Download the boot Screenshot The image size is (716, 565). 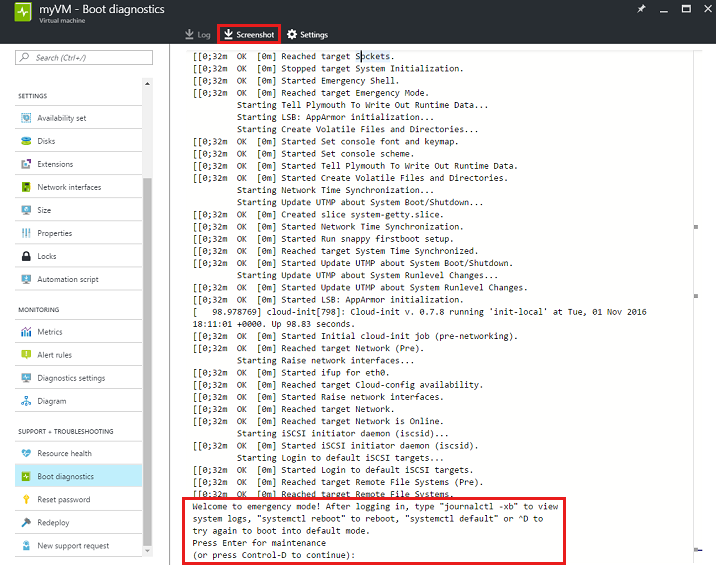click(x=249, y=35)
